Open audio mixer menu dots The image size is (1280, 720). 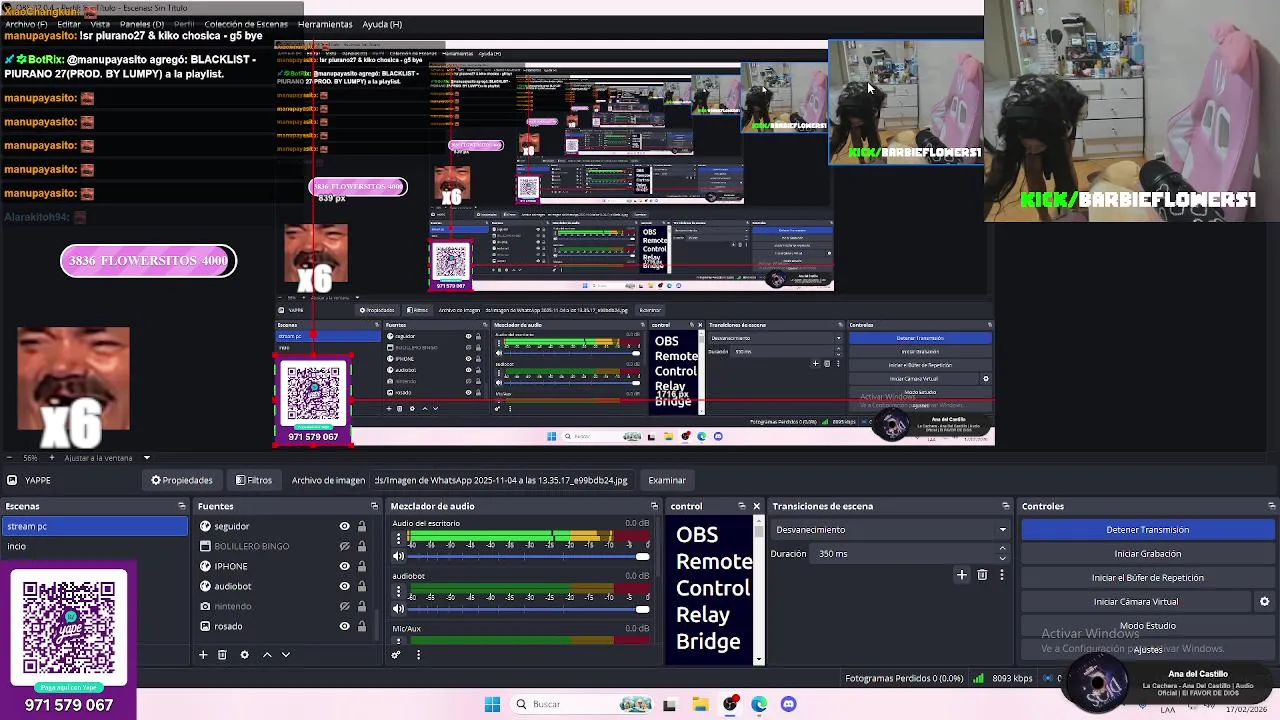coord(418,654)
